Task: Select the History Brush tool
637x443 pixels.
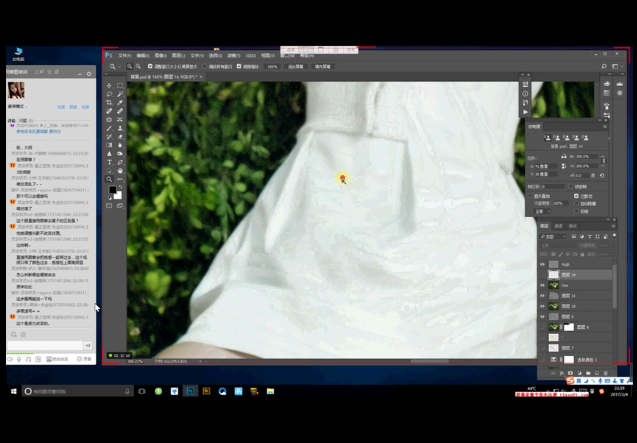Action: 109,137
